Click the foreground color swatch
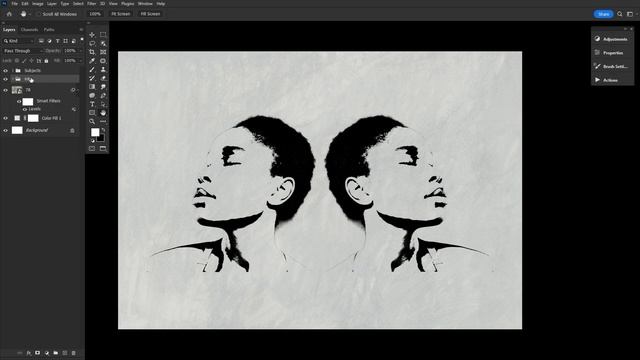 click(95, 132)
